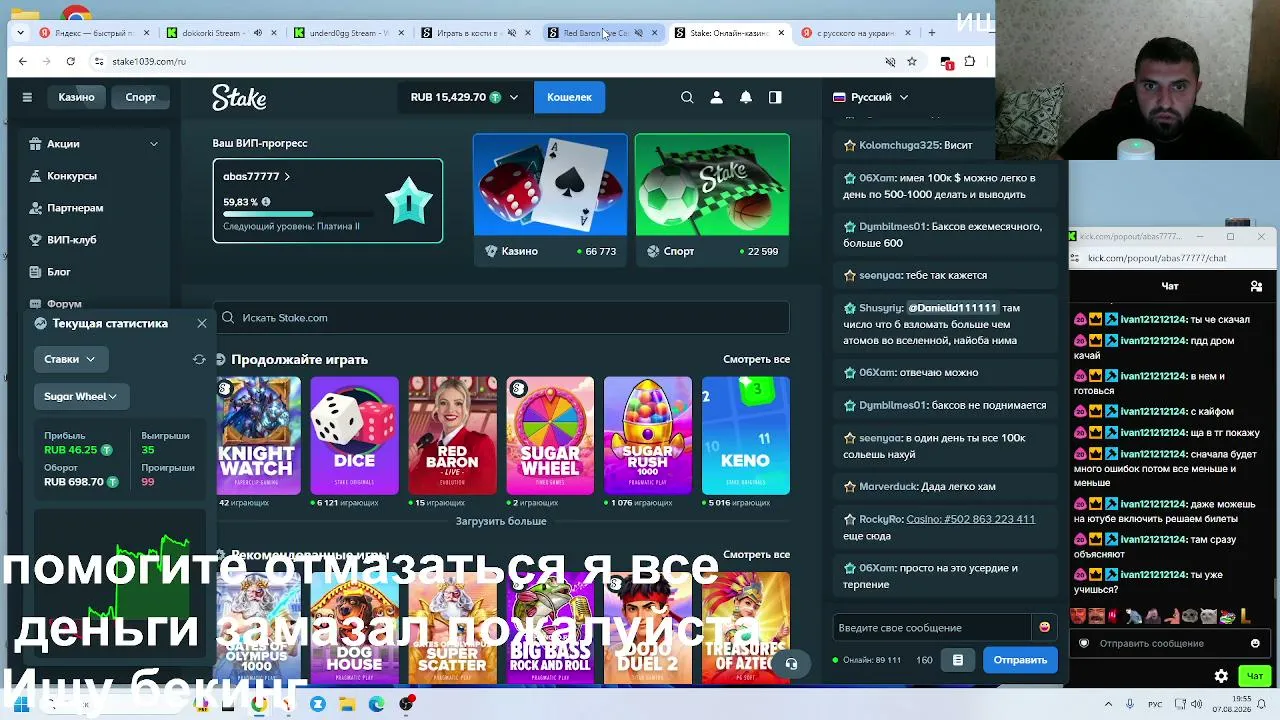Open the muted-site indicator in the address bar
Viewport: 1280px width, 720px height.
point(890,61)
